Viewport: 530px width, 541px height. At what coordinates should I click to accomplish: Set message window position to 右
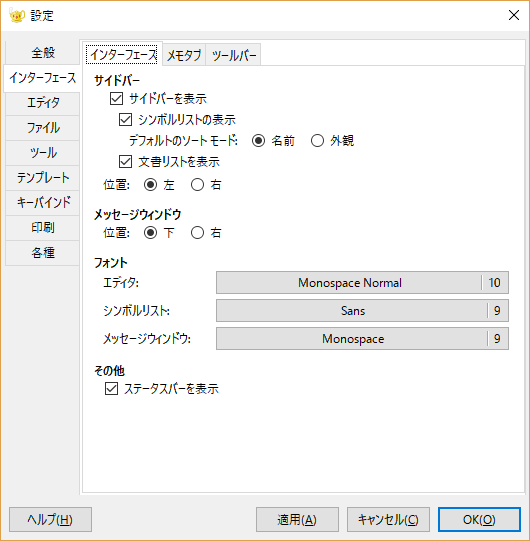click(197, 233)
